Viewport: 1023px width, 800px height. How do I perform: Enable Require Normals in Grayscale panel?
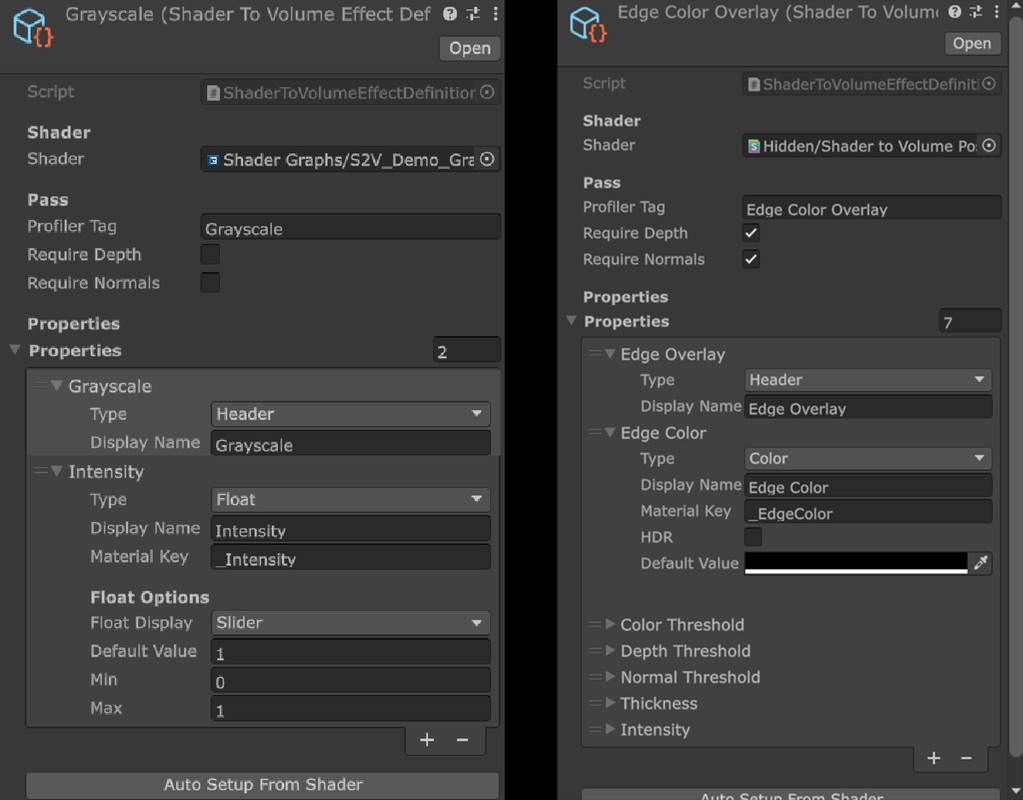pos(210,283)
